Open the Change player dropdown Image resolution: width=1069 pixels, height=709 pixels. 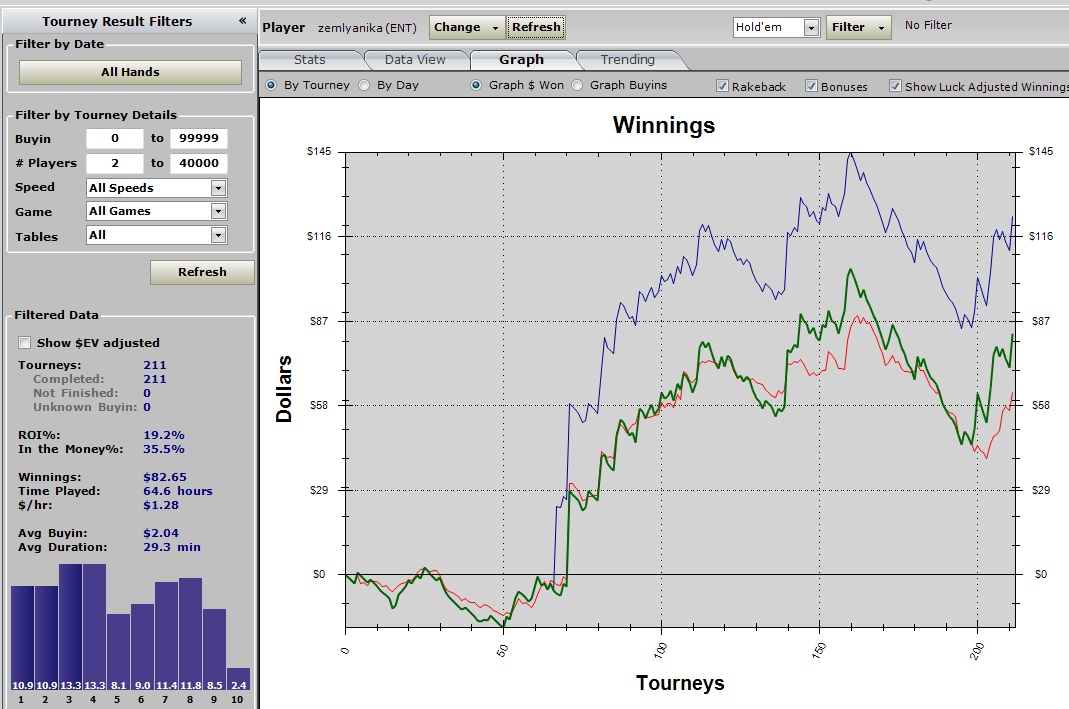(467, 27)
